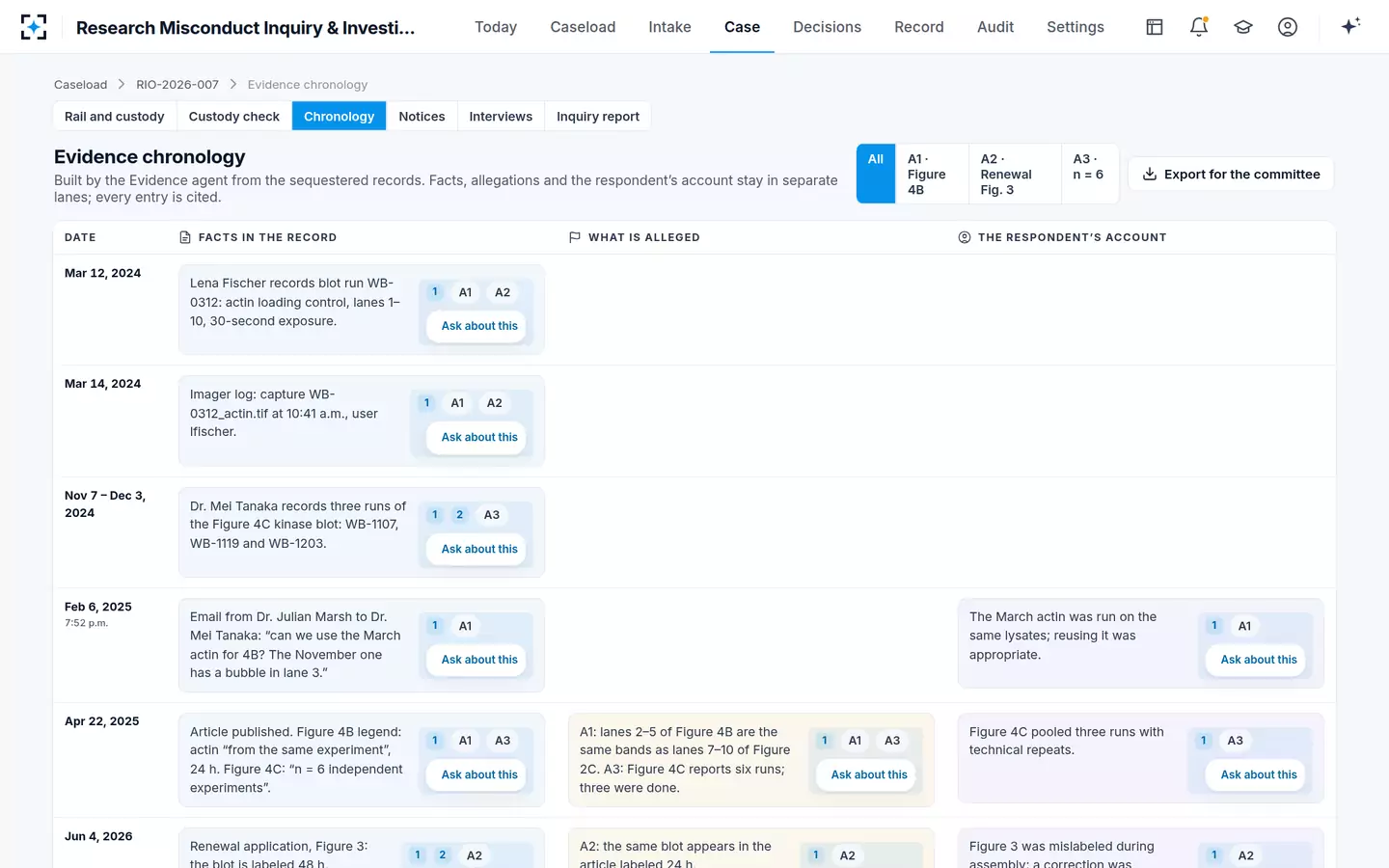Viewport: 1389px width, 868px height.
Task: Open the Intake nav item
Action: pyautogui.click(x=669, y=27)
